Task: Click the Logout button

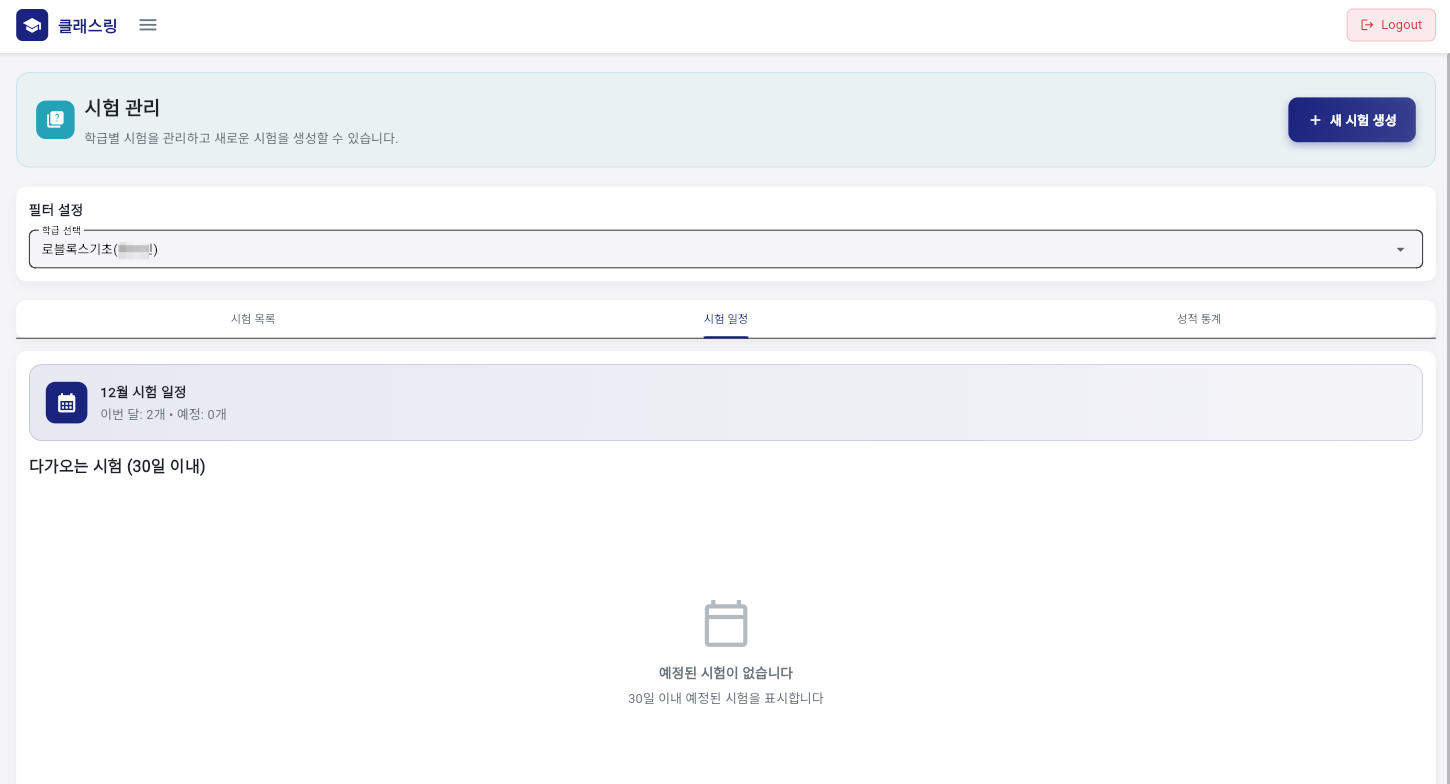Action: click(1391, 25)
